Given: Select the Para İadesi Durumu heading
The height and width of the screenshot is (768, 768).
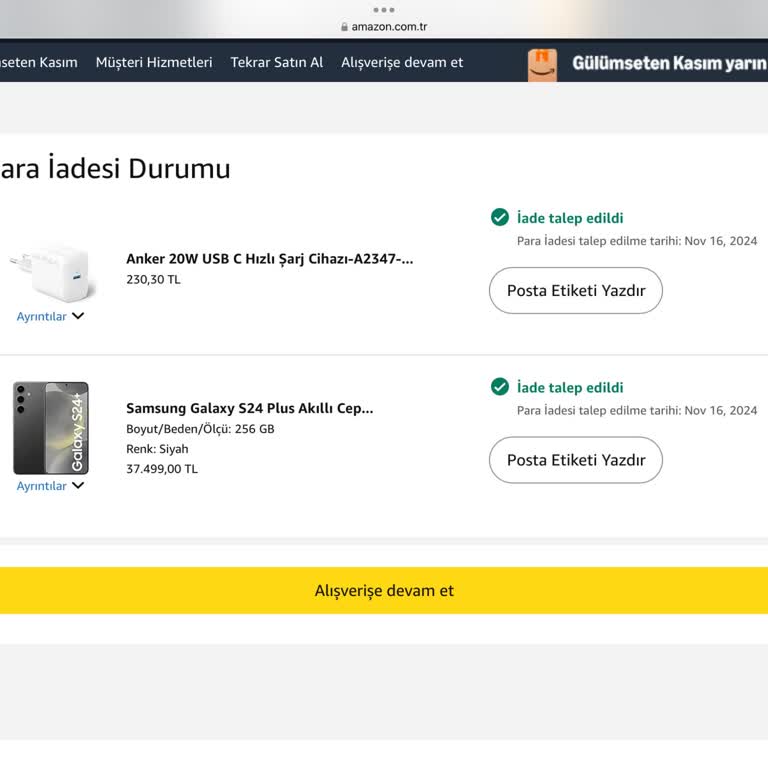Looking at the screenshot, I should 115,168.
